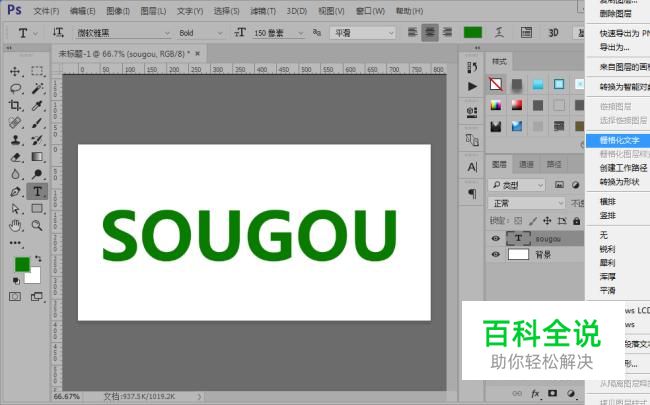Align text right
The image size is (650, 405).
447,32
